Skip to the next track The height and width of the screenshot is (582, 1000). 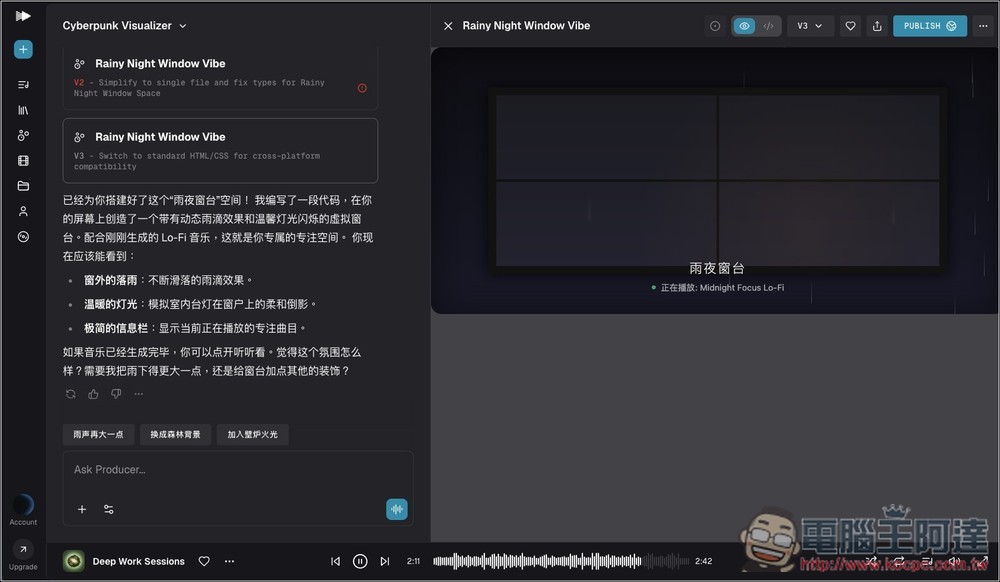[x=385, y=562]
